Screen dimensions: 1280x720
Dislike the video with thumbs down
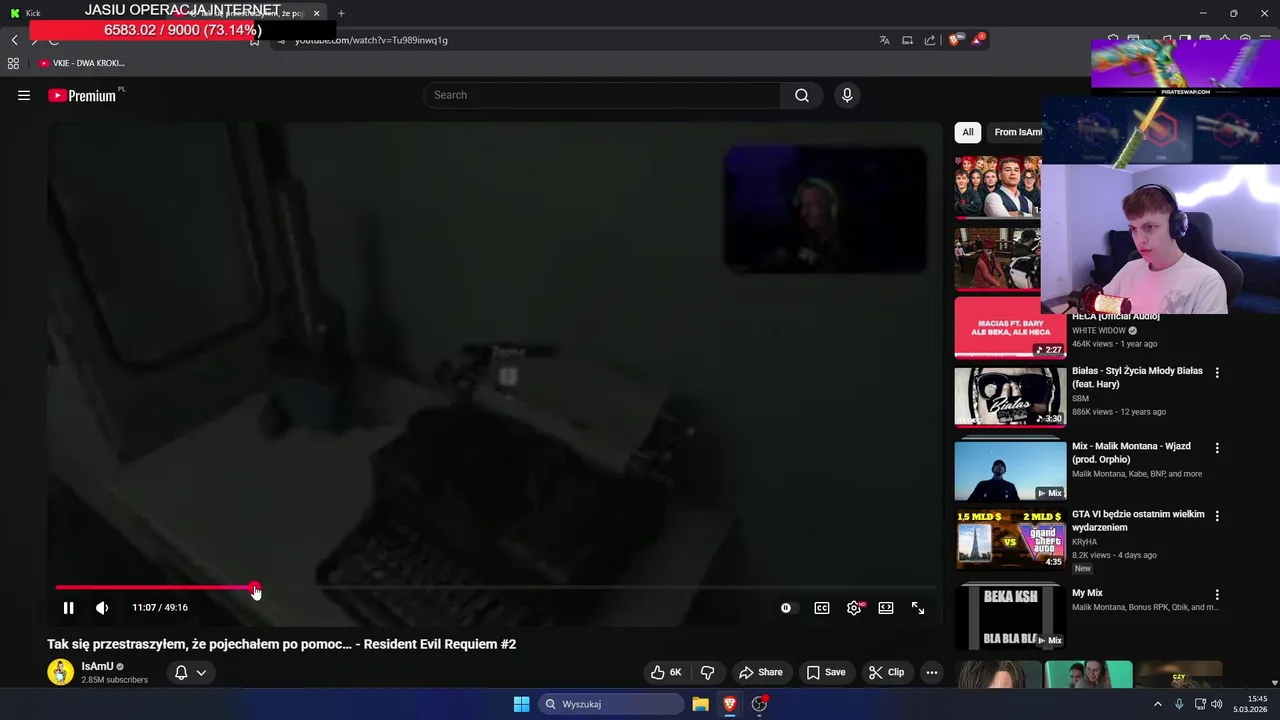coord(707,672)
